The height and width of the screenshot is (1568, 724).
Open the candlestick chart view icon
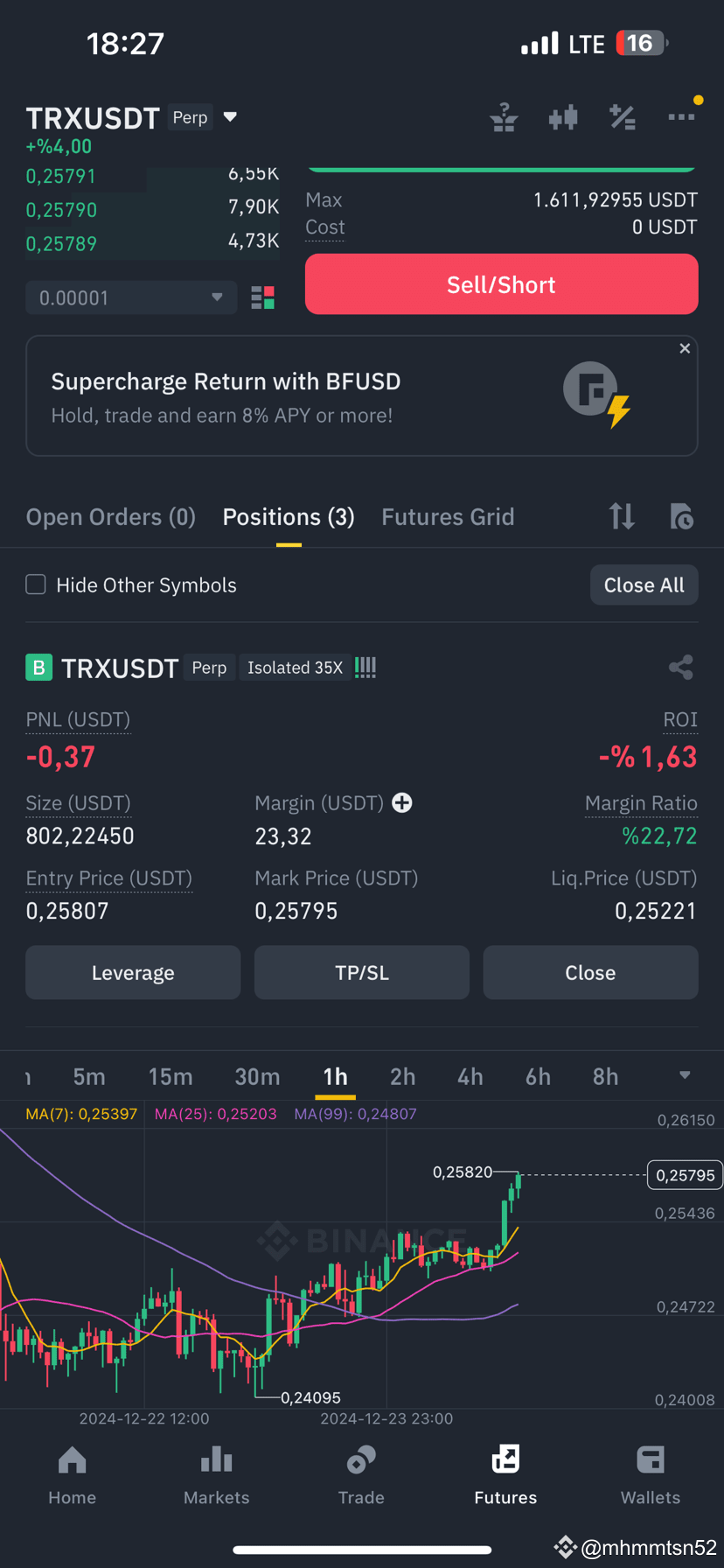click(x=563, y=117)
